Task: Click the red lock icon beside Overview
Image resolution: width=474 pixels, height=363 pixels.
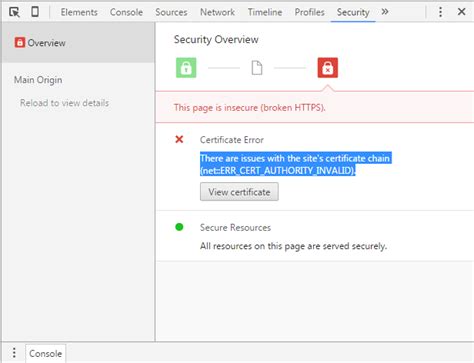Action: pyautogui.click(x=20, y=43)
